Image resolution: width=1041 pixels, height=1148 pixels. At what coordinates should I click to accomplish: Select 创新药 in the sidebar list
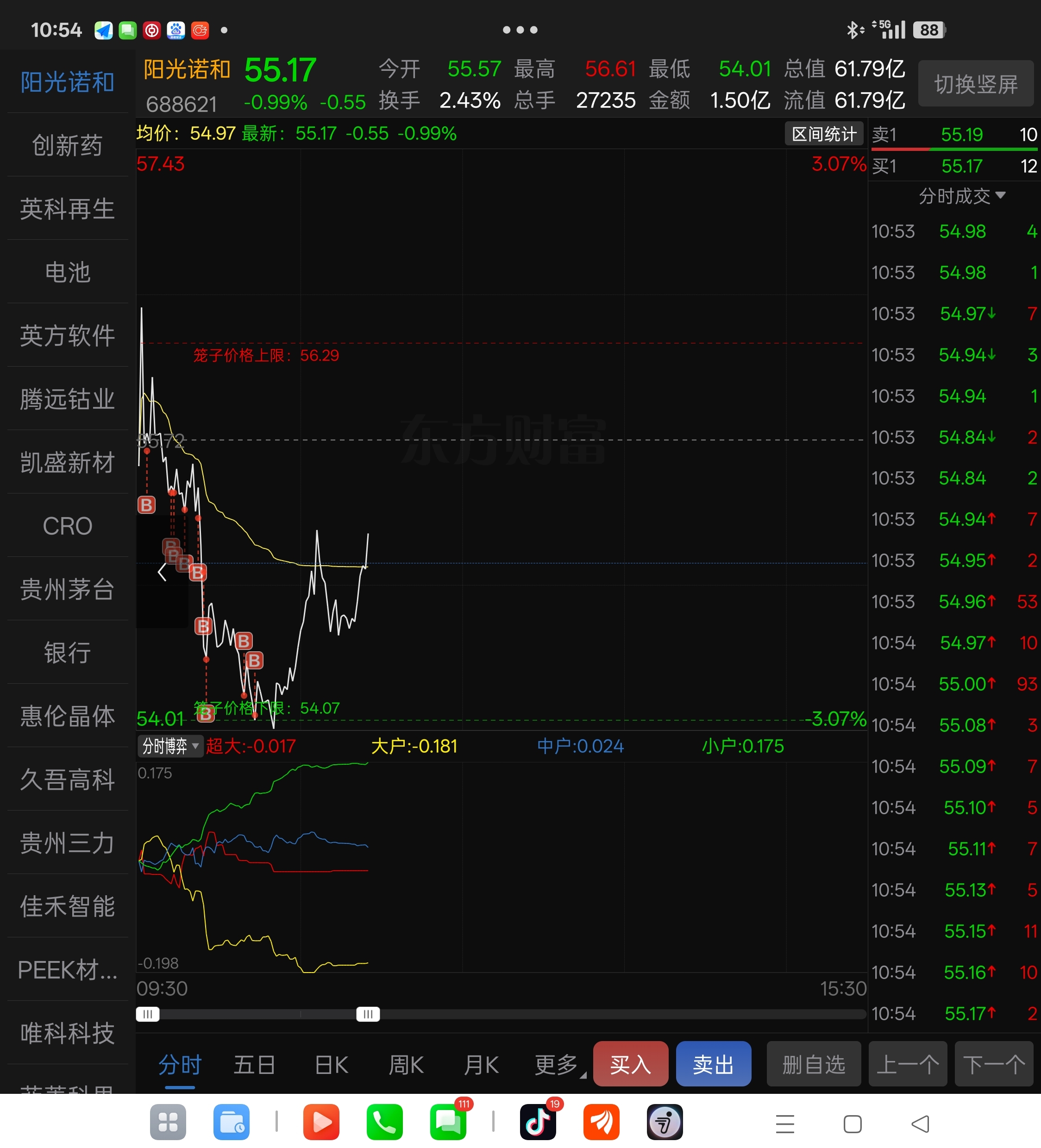coord(68,144)
